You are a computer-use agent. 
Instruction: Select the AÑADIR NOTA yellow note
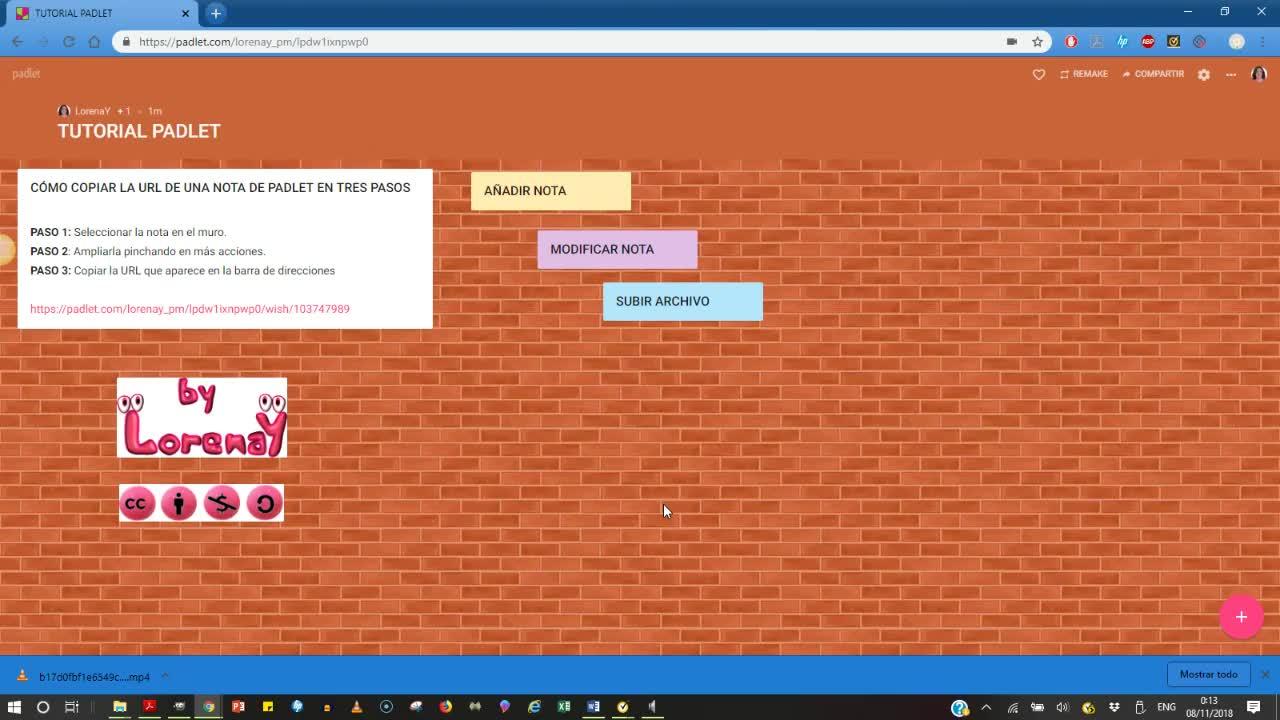click(x=551, y=191)
